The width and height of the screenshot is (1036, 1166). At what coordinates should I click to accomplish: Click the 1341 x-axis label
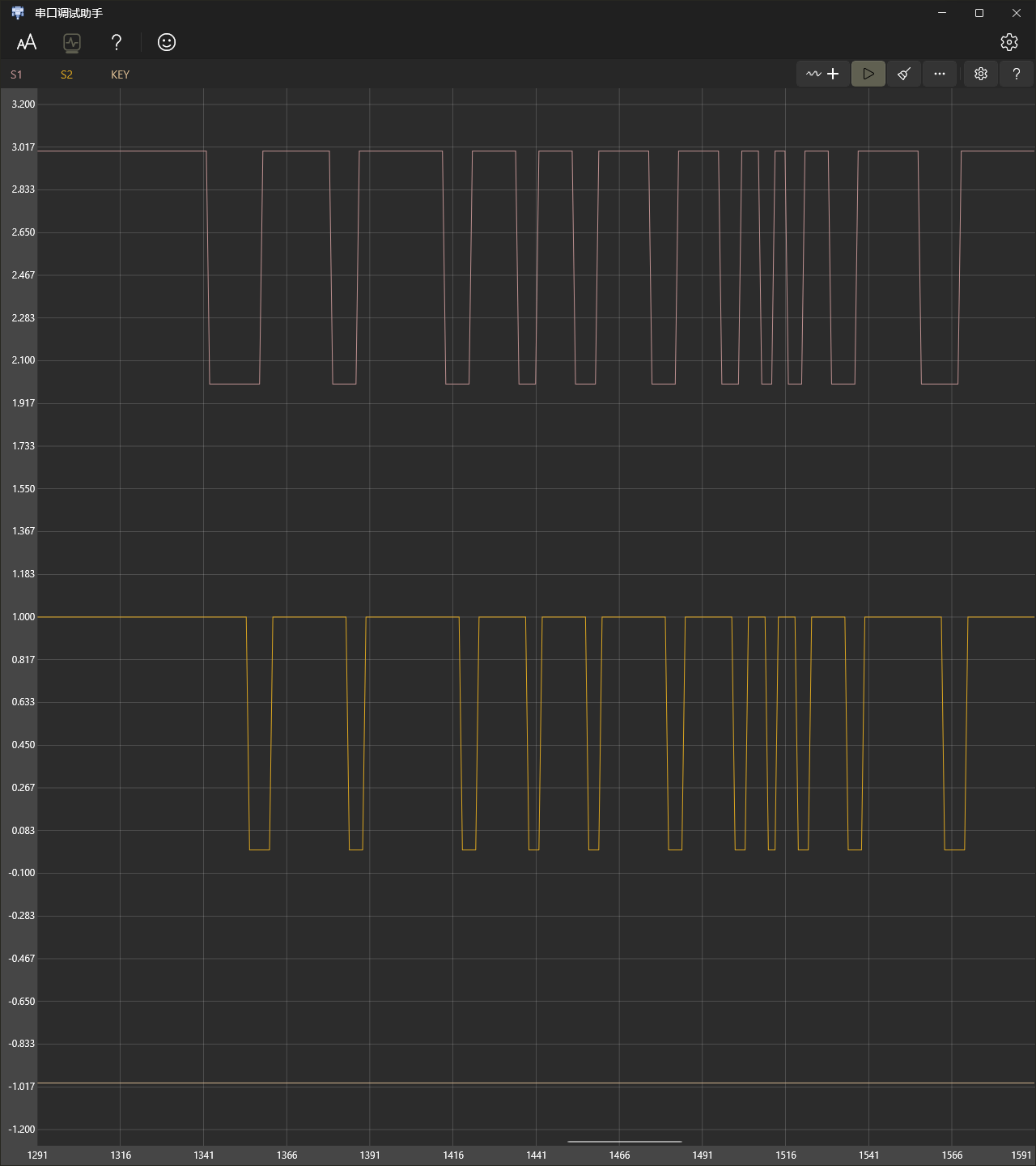tap(204, 1155)
